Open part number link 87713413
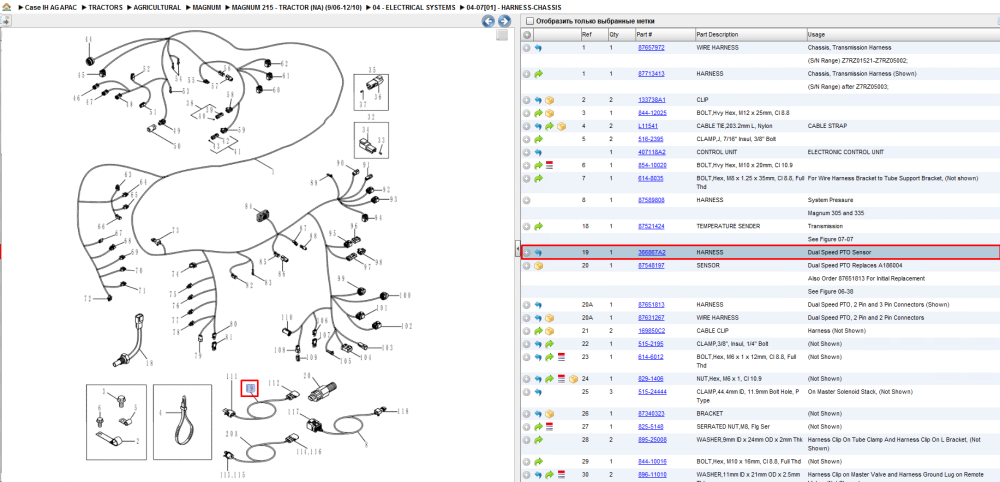1000x482 pixels. tap(651, 74)
